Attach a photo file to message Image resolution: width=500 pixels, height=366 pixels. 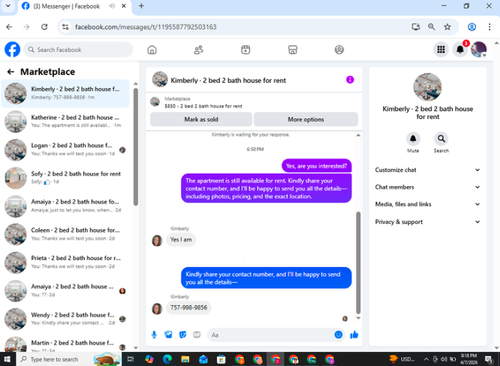pos(168,335)
